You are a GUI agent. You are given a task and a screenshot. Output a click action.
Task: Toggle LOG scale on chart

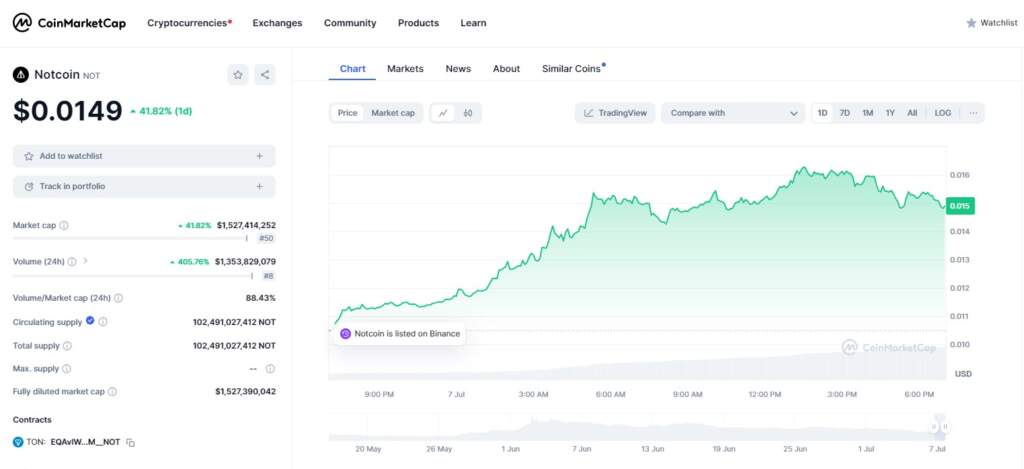click(x=942, y=113)
